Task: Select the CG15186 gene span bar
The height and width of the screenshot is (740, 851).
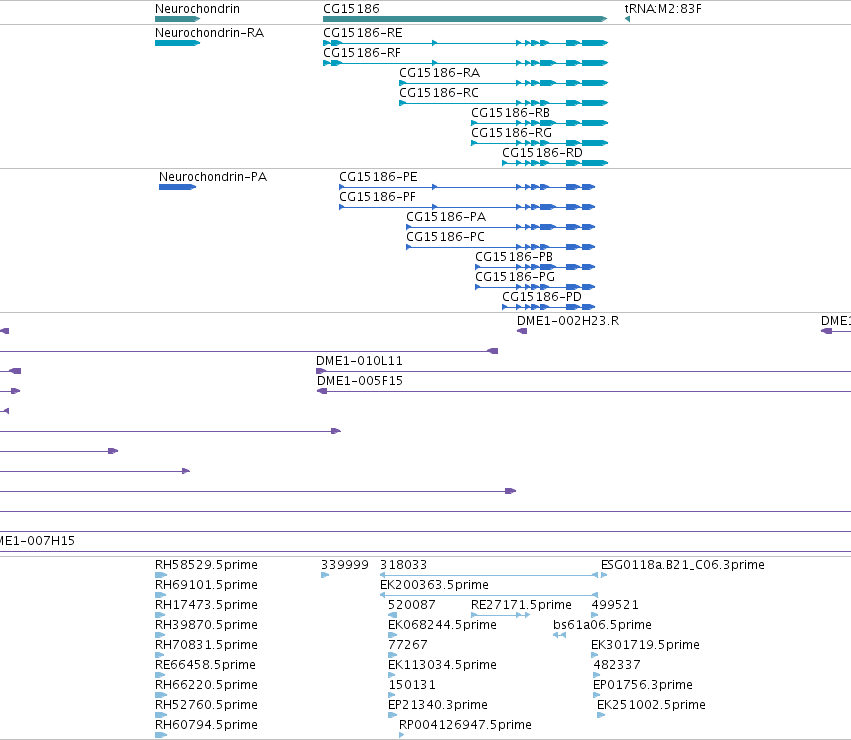Action: coord(465,19)
